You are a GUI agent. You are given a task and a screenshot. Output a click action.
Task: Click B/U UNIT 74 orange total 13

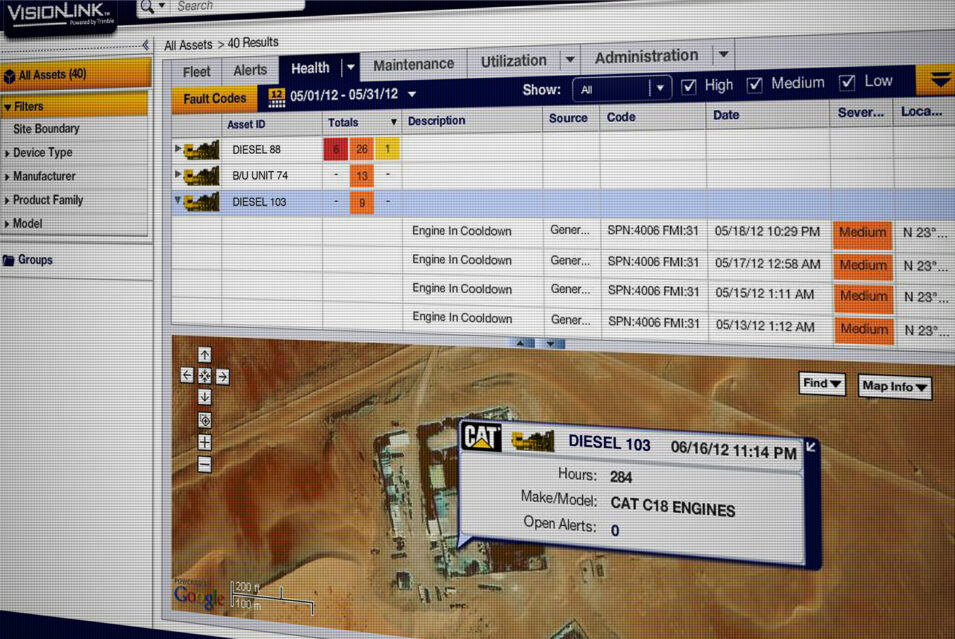(362, 176)
